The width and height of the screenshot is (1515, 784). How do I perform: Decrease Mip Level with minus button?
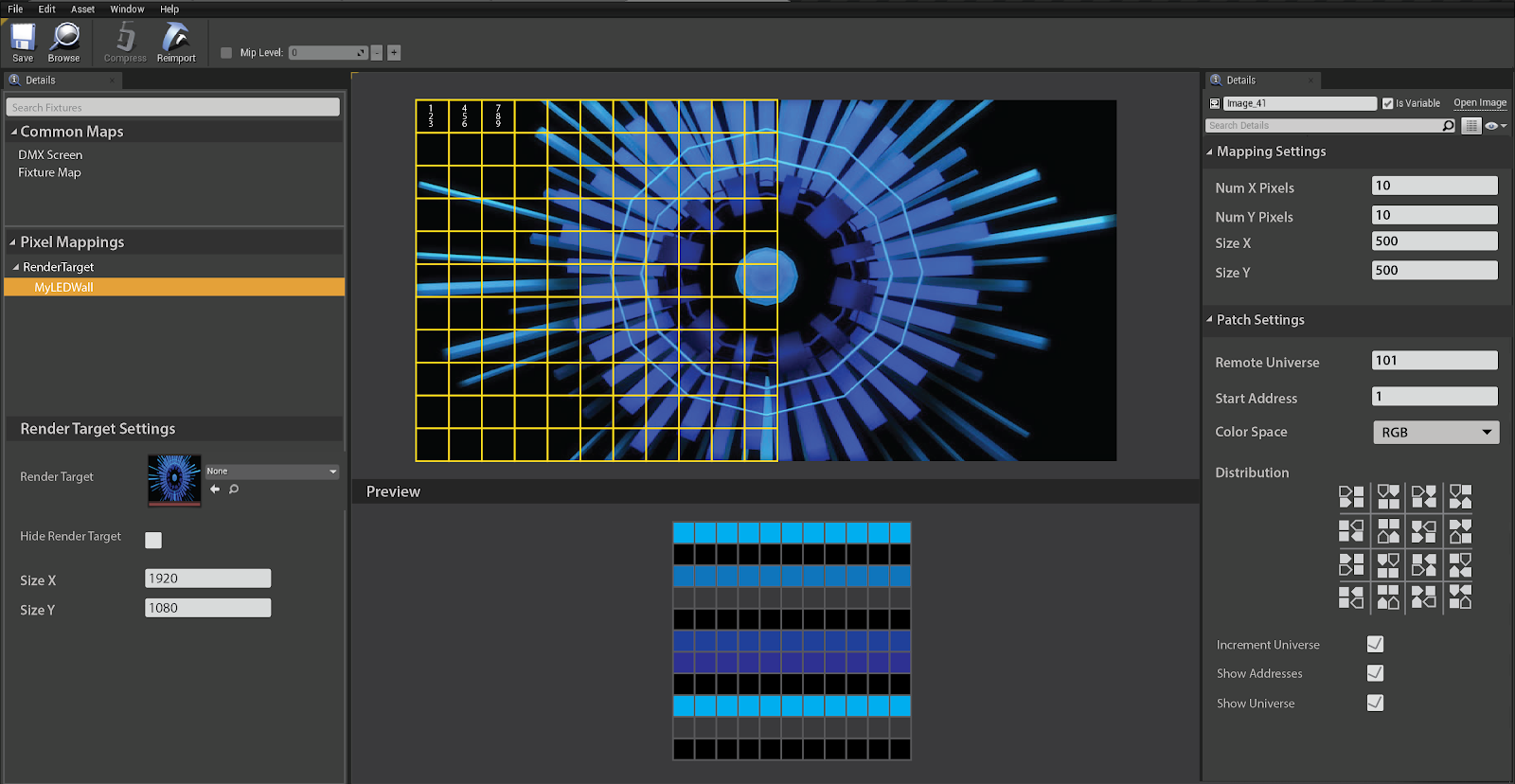pyautogui.click(x=377, y=53)
